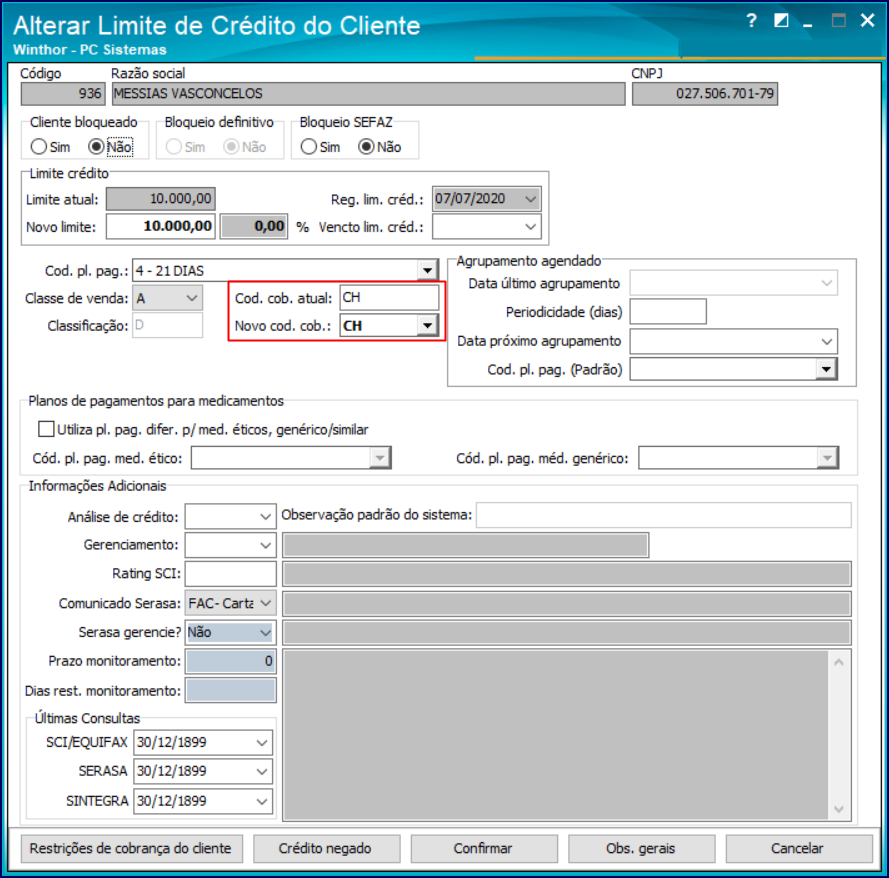Click Rating SCI input field
Screen dimensions: 889x878
click(x=230, y=574)
